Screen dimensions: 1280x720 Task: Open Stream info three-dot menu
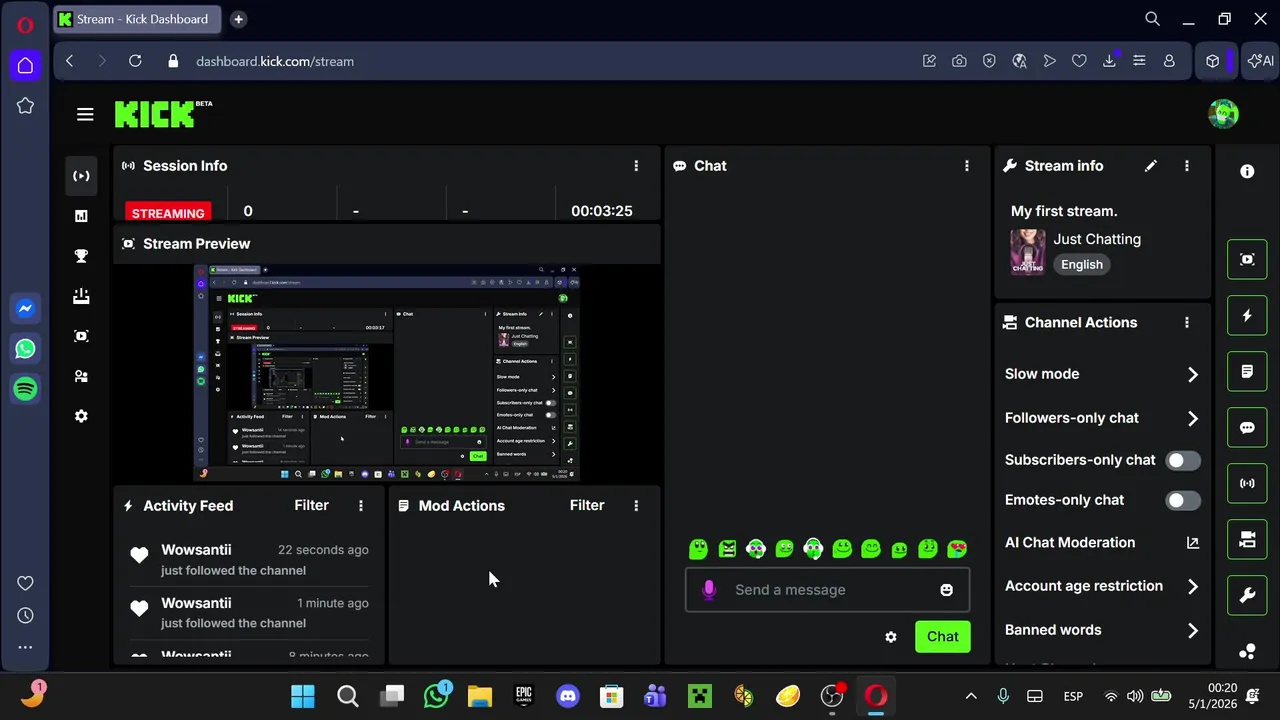pyautogui.click(x=1187, y=166)
